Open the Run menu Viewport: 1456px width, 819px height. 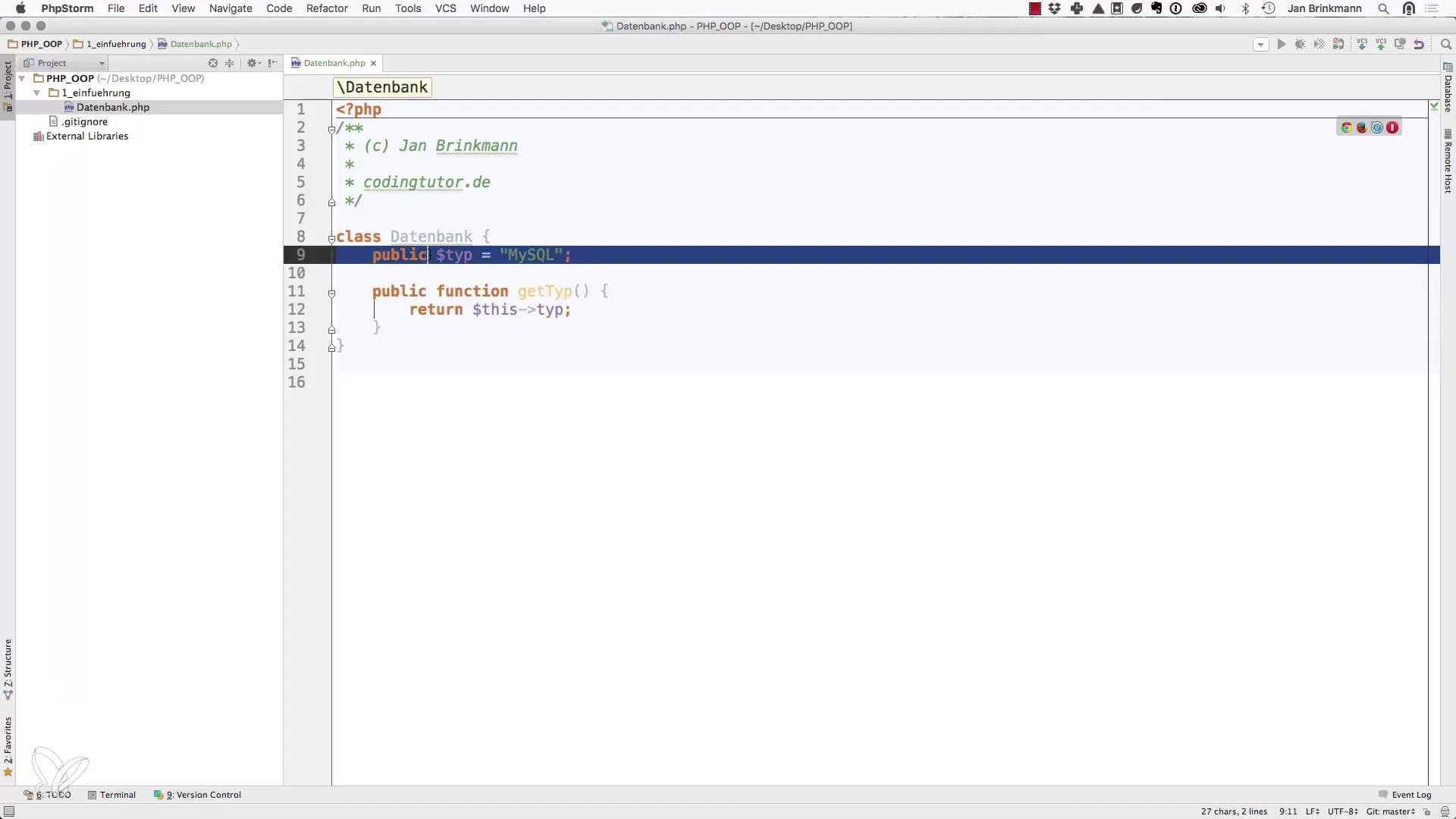pos(372,8)
